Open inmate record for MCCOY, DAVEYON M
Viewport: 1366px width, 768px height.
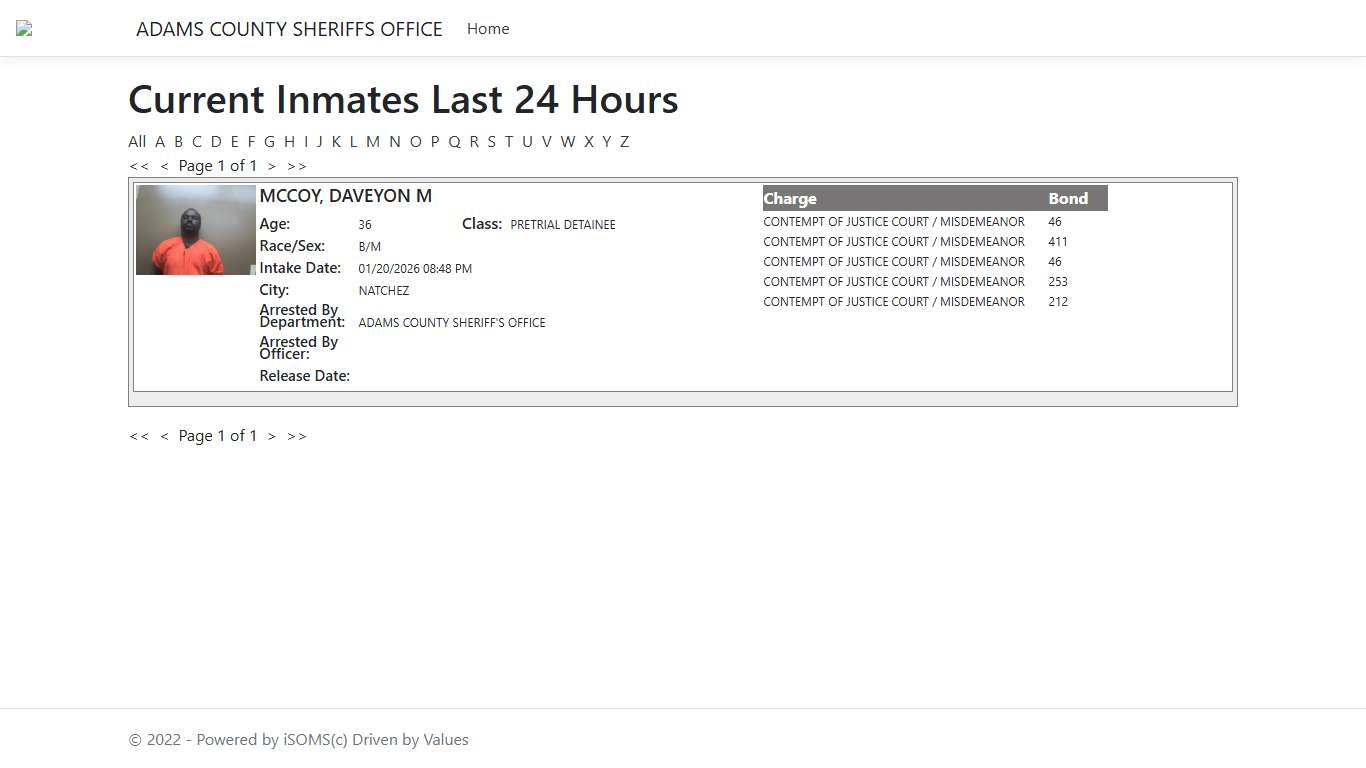tap(345, 196)
